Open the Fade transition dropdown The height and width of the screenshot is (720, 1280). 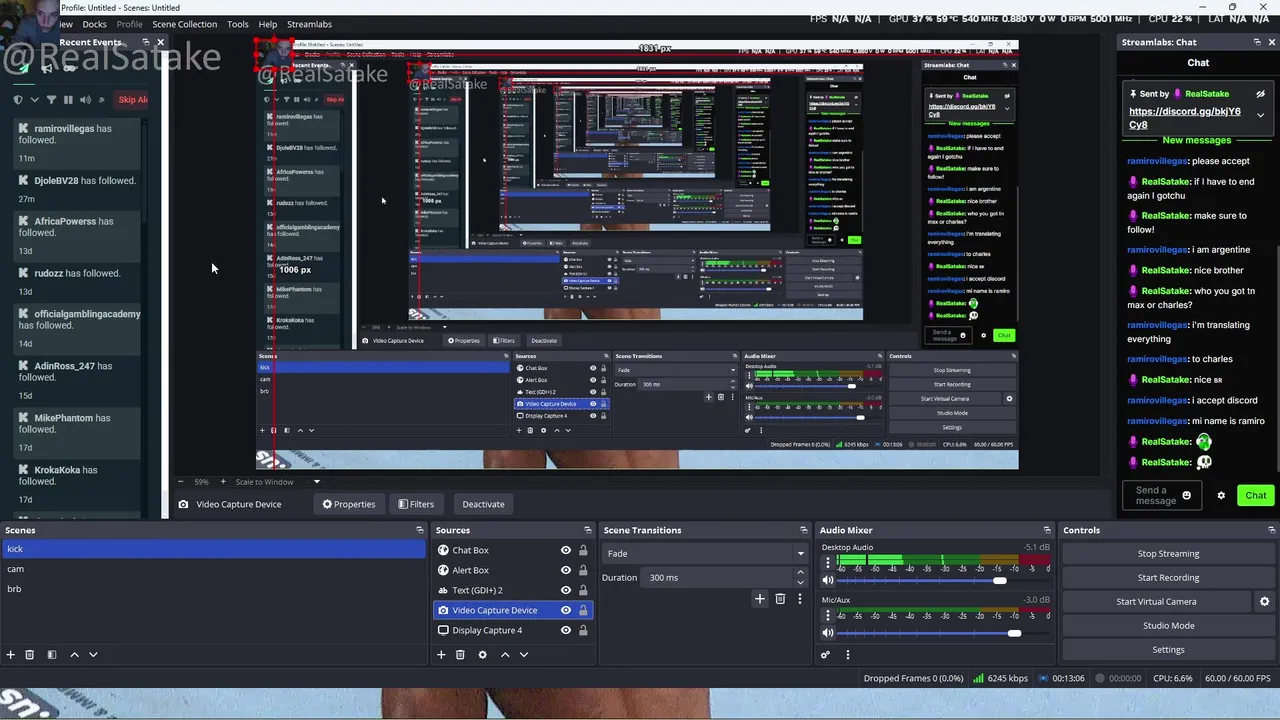705,553
